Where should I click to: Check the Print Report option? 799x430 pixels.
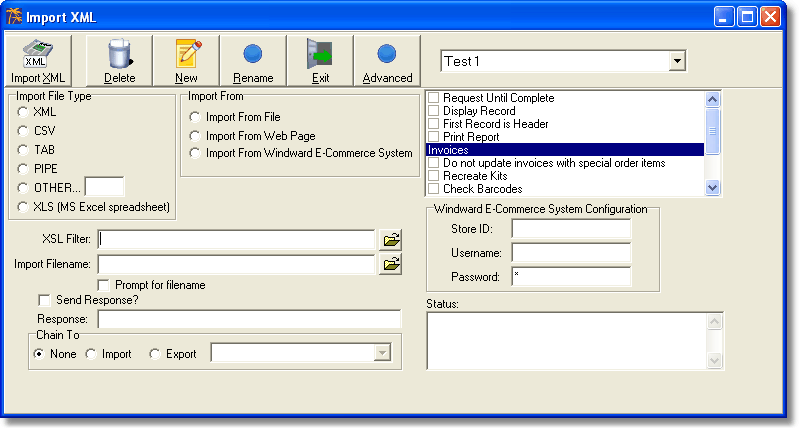434,137
